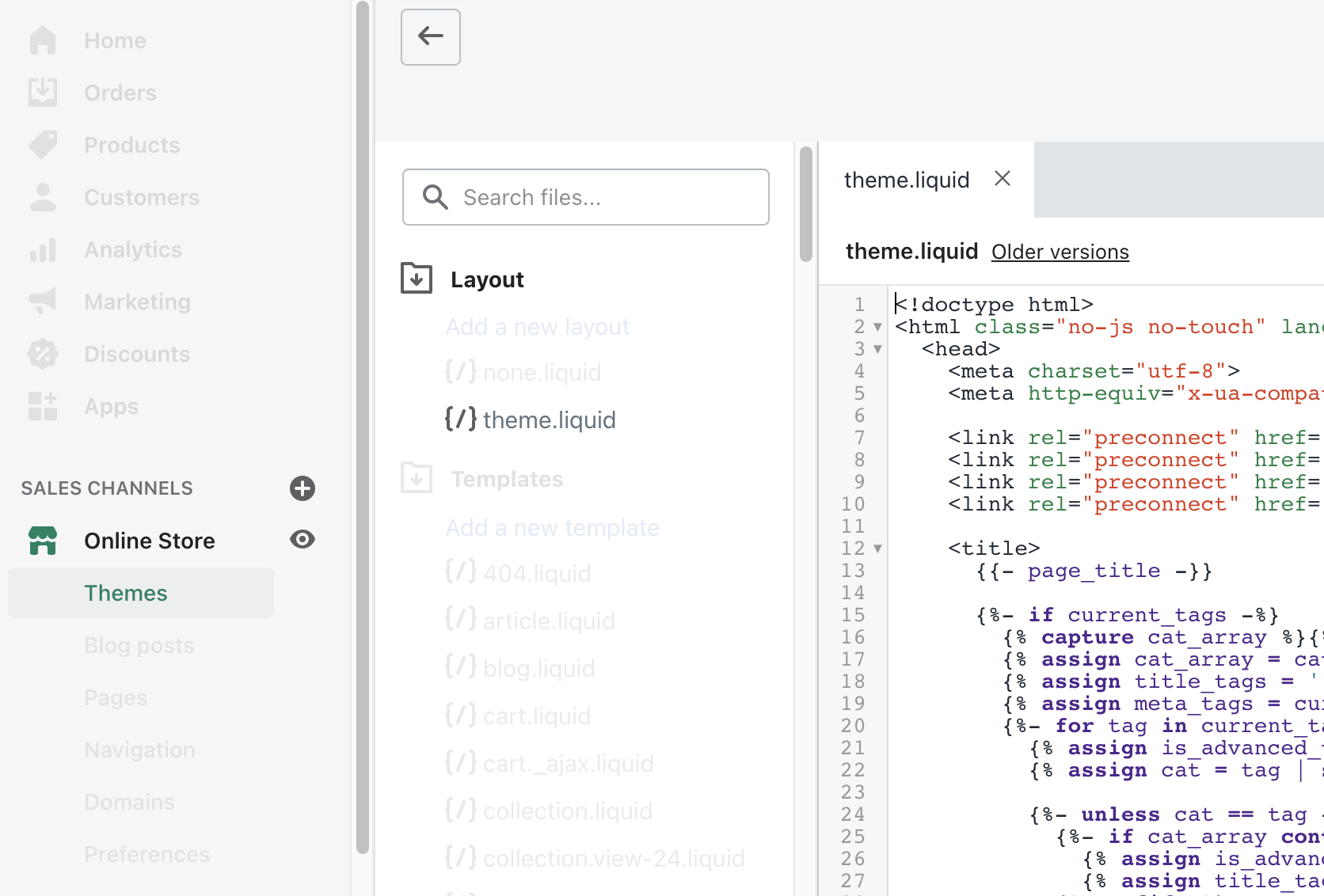Open Blog posts under Online Store
1324x896 pixels.
click(x=139, y=645)
